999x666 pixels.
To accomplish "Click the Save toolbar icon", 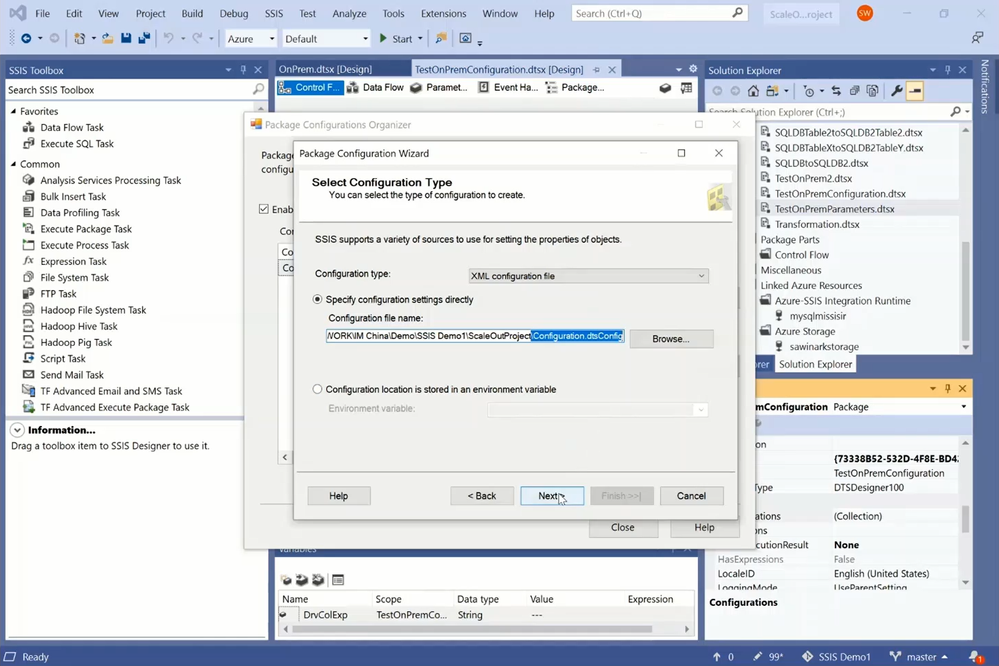I will point(126,38).
